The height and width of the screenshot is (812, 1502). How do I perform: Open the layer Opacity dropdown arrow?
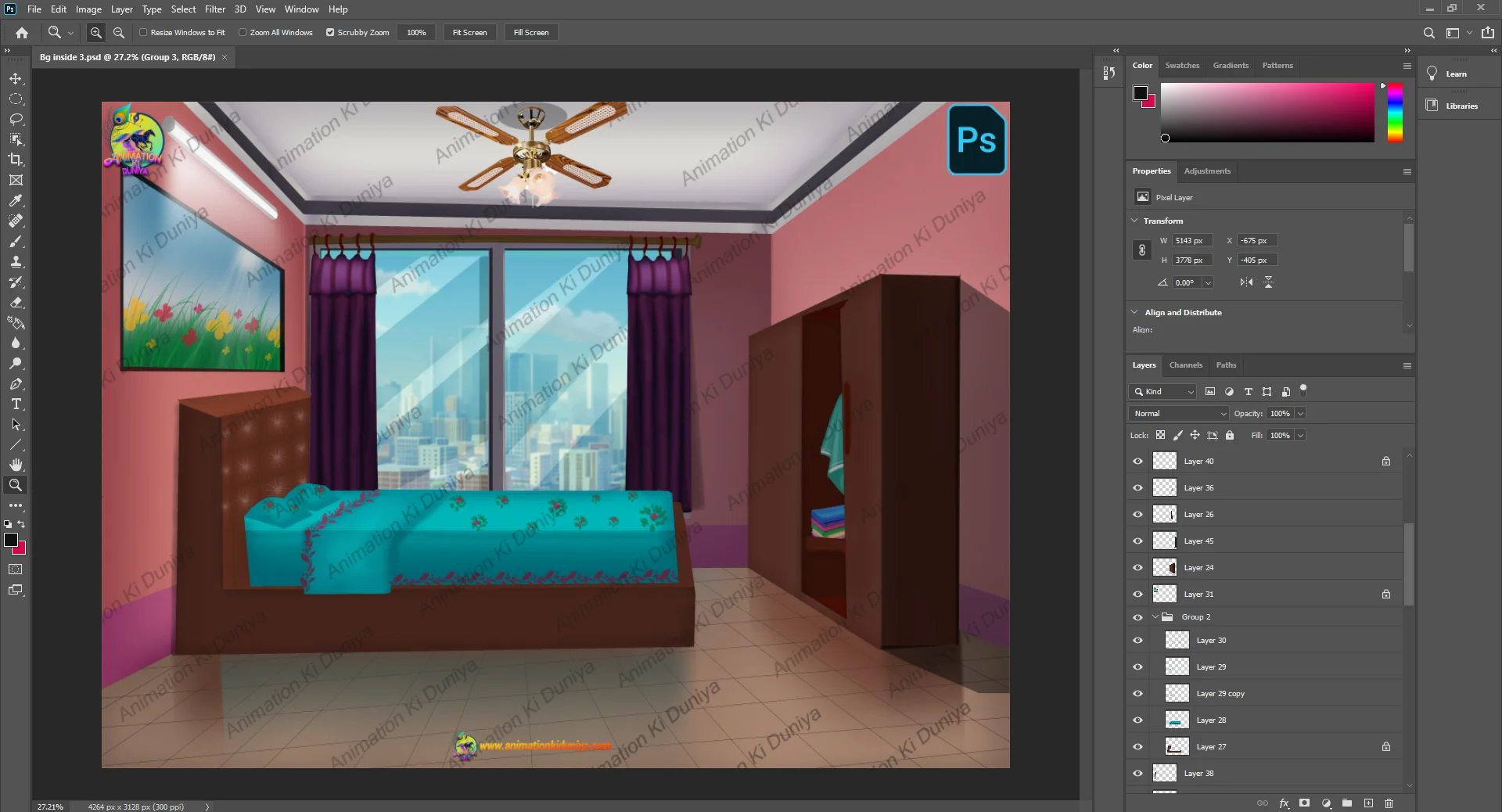coord(1300,414)
